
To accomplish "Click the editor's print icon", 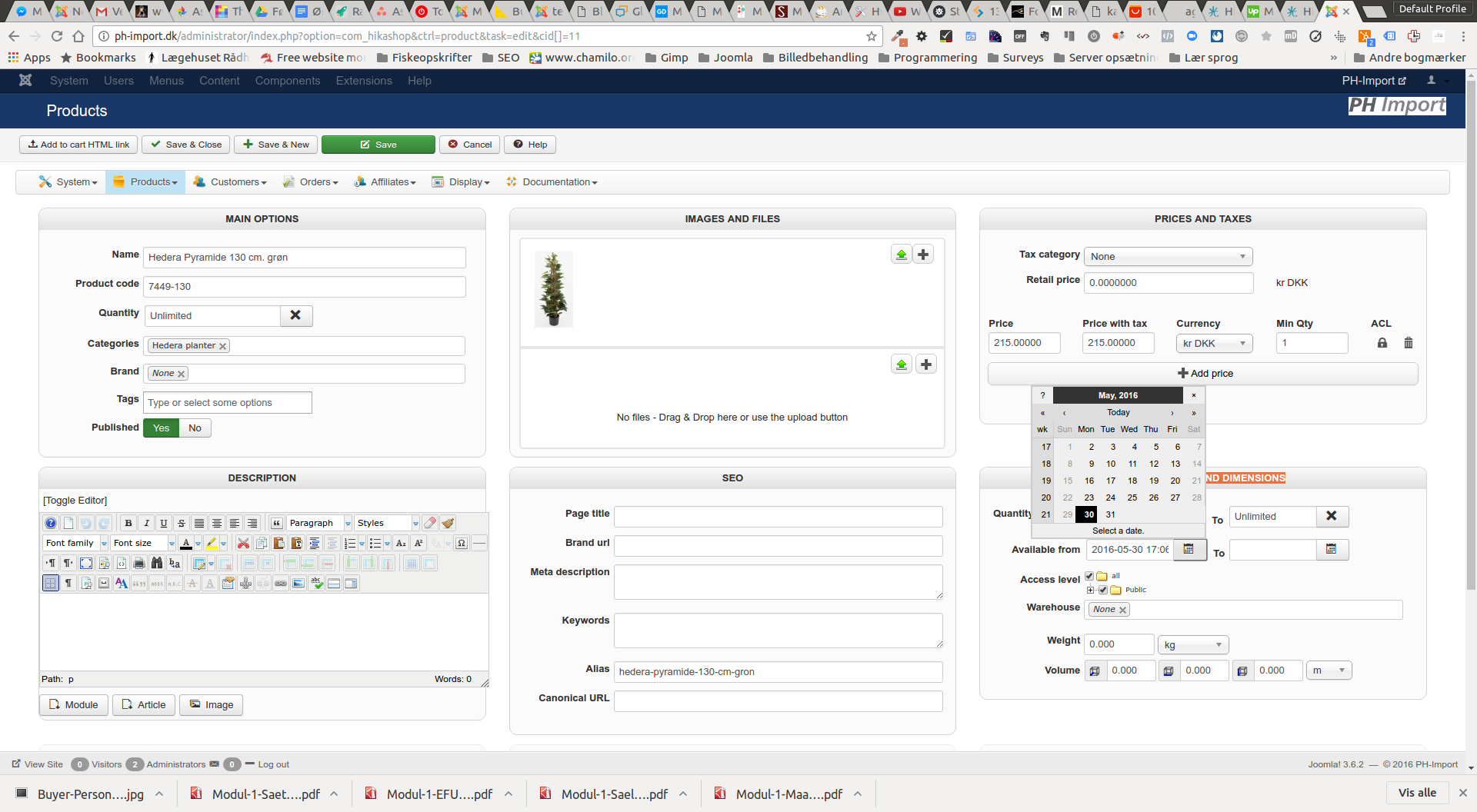I will 139,564.
